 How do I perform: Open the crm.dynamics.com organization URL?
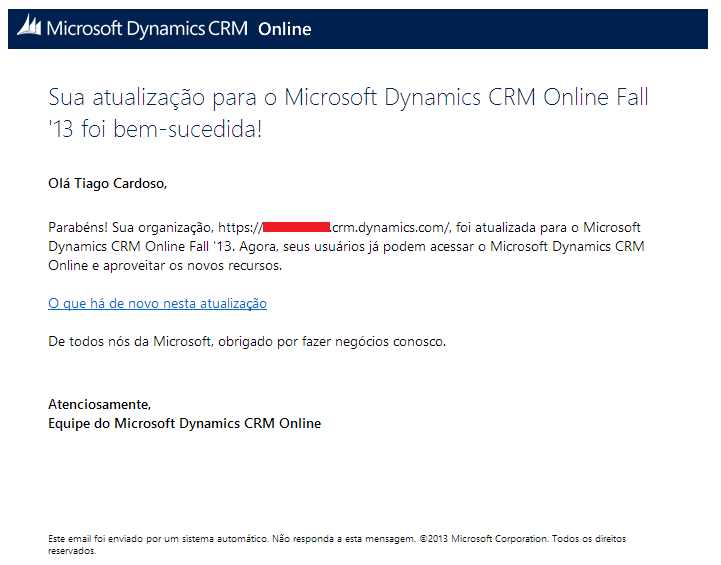tap(392, 228)
